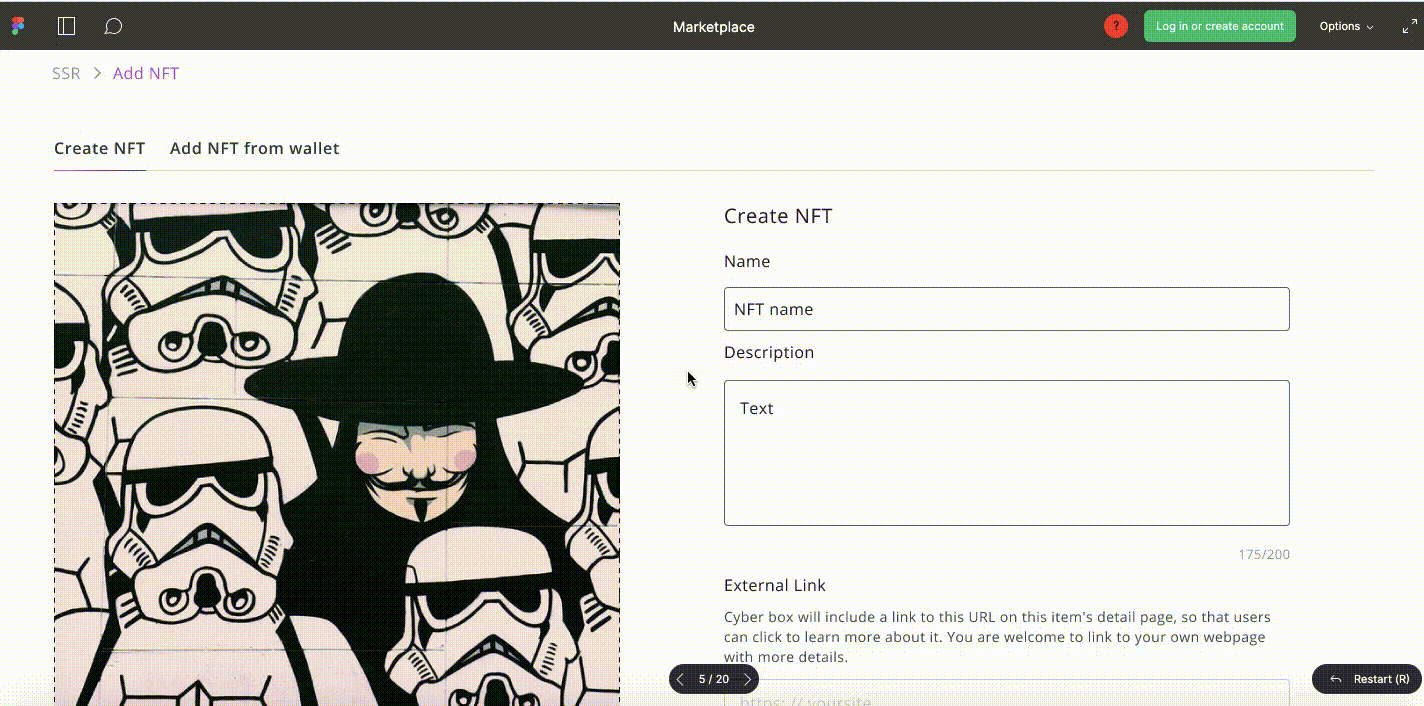Click the Restart (R) button
Image resolution: width=1424 pixels, height=706 pixels.
1367,679
